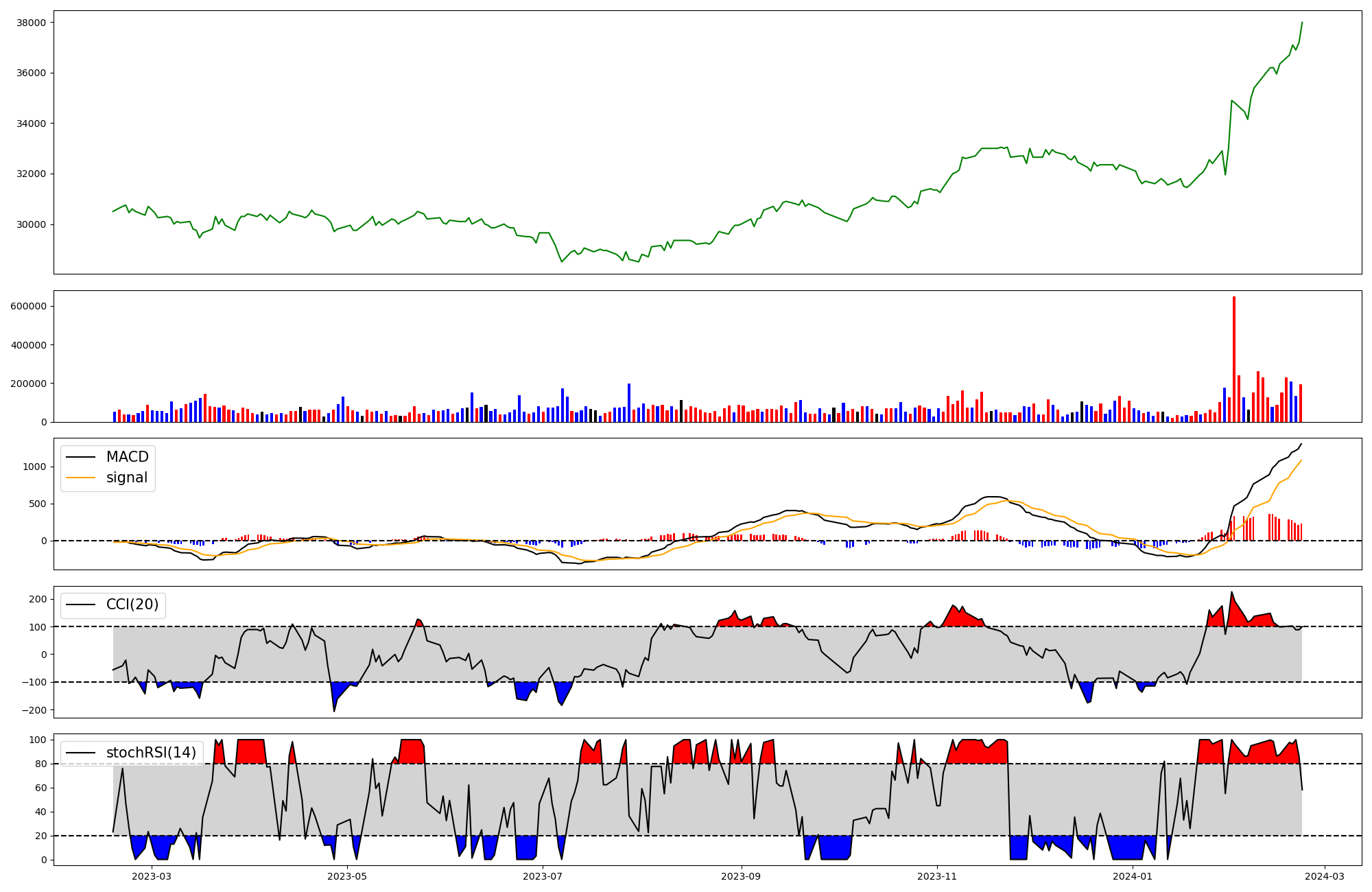
Task: Click the signal legend text
Action: click(127, 478)
